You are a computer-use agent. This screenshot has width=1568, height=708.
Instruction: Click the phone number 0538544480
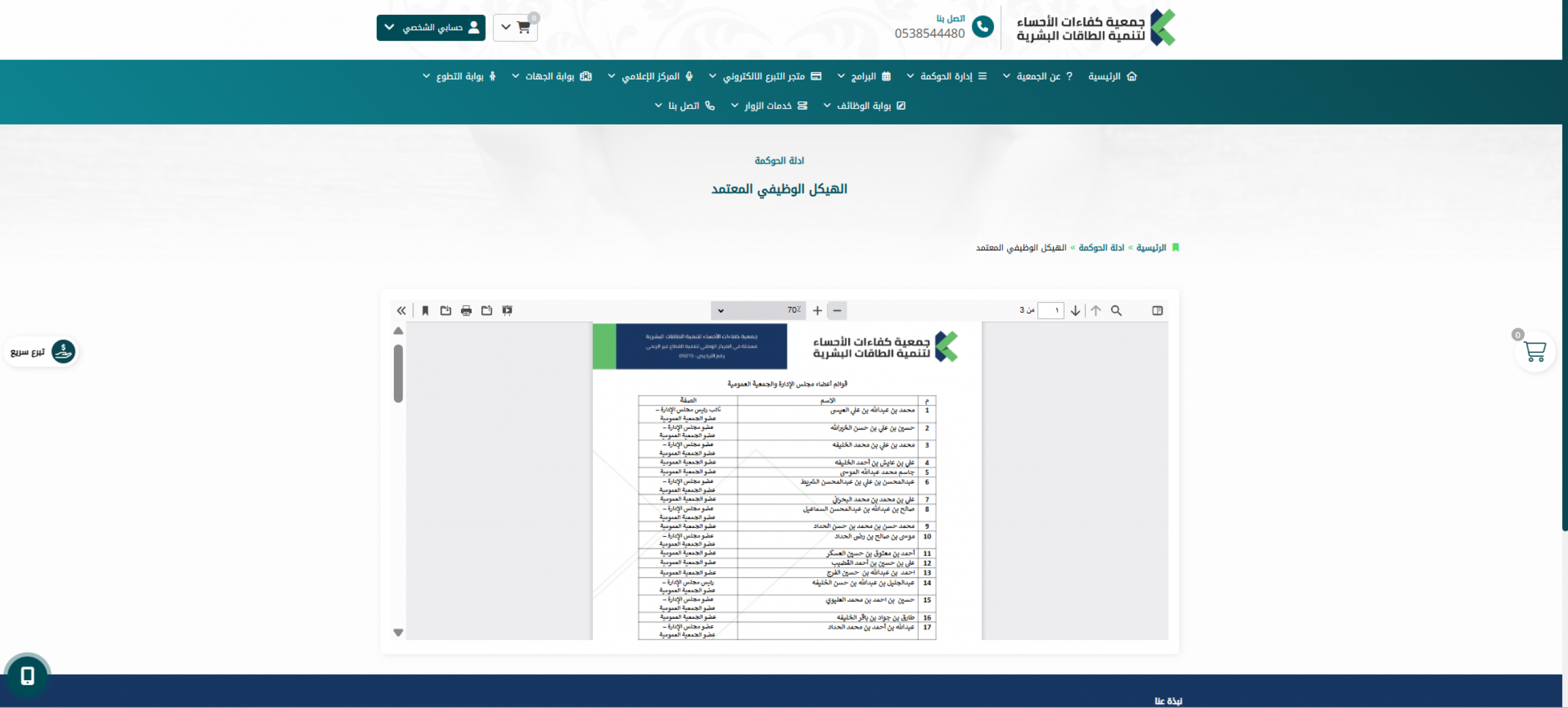[929, 34]
